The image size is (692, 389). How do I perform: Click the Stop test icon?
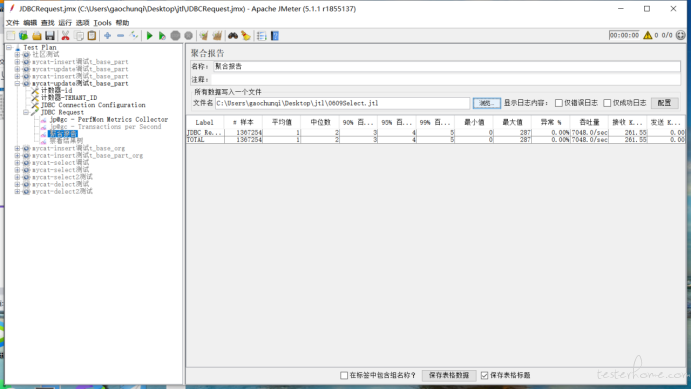pos(175,36)
